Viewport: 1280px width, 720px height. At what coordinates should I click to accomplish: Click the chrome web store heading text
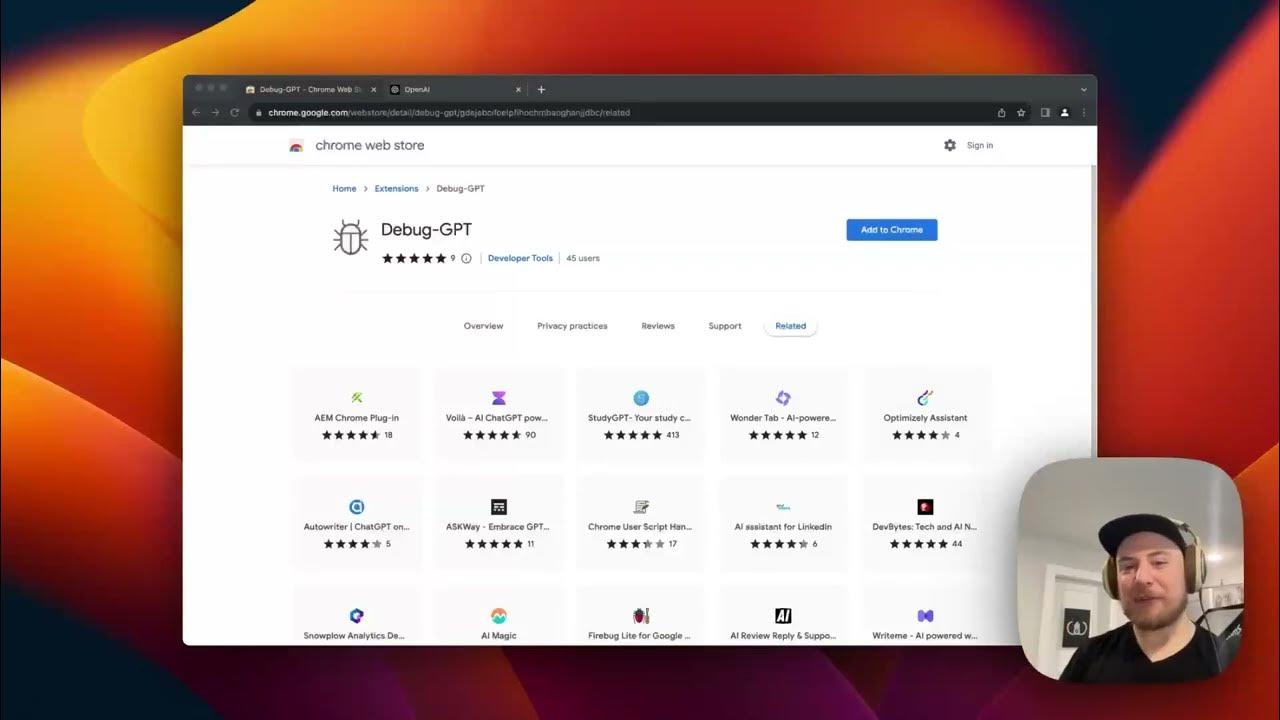click(x=370, y=145)
